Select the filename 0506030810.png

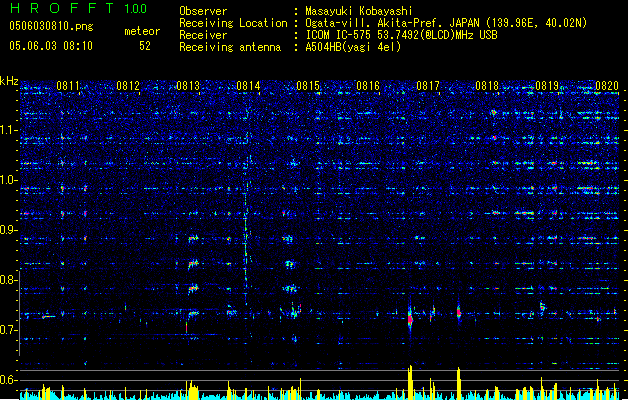point(51,26)
